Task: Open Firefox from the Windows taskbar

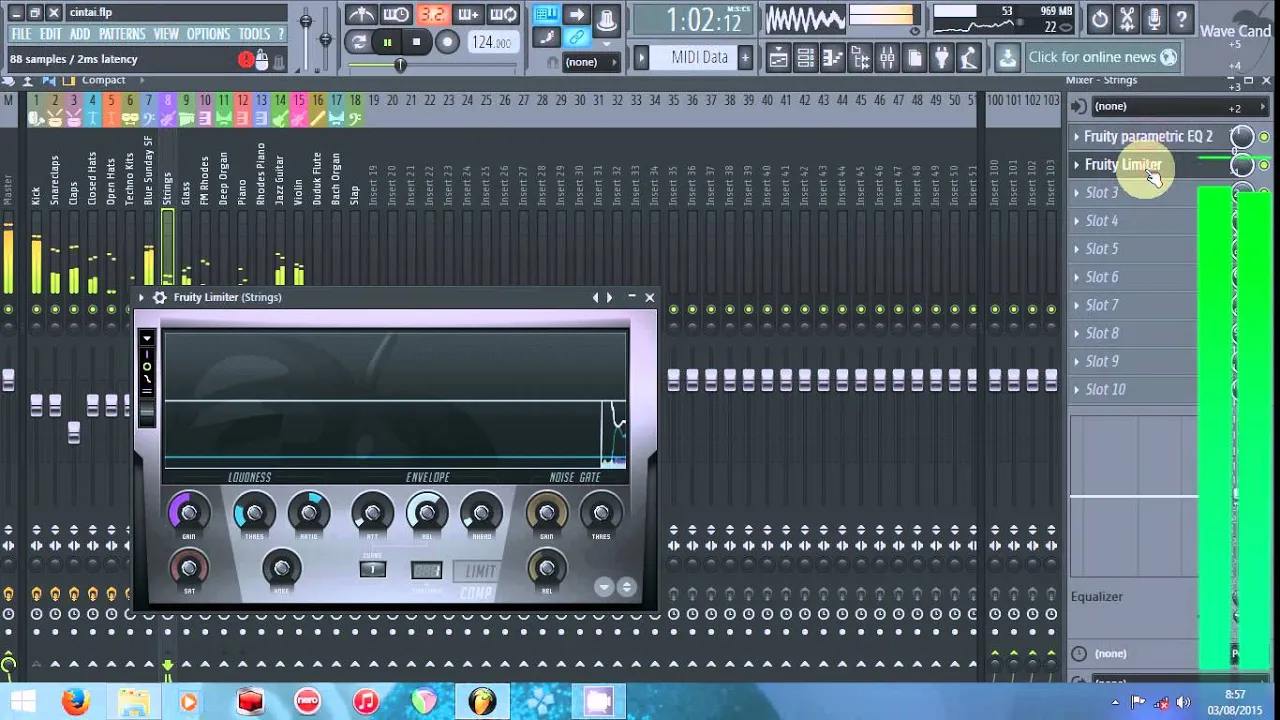Action: [75, 702]
